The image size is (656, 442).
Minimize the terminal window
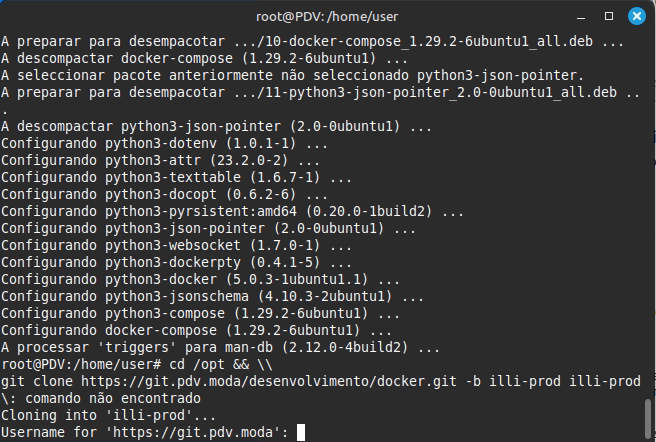[581, 17]
